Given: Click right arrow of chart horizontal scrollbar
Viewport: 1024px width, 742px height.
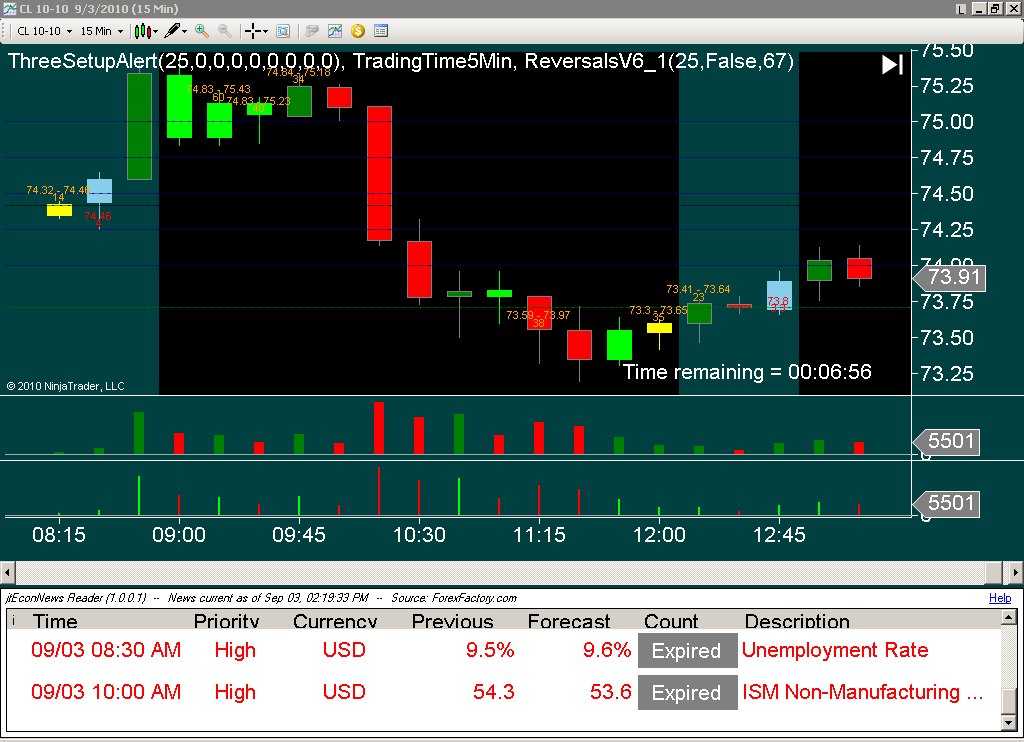Looking at the screenshot, I should pos(1016,572).
